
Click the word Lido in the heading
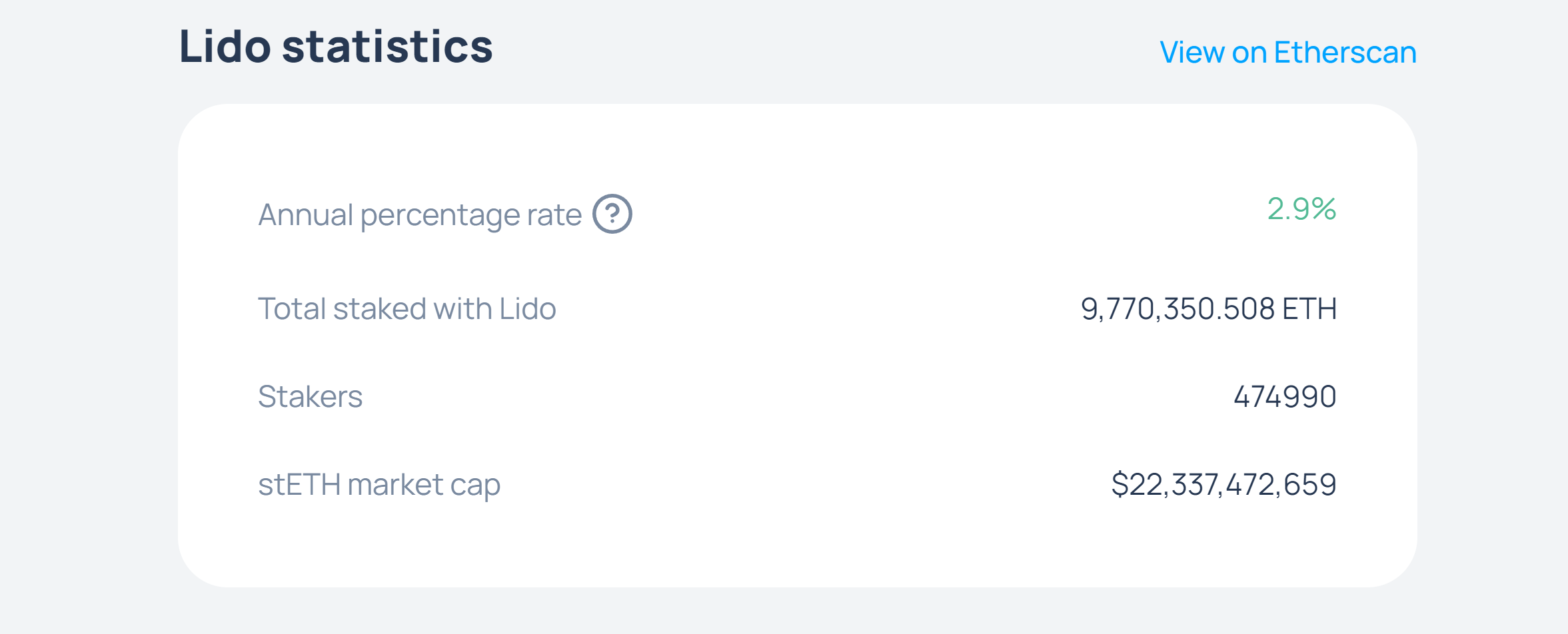pos(225,47)
